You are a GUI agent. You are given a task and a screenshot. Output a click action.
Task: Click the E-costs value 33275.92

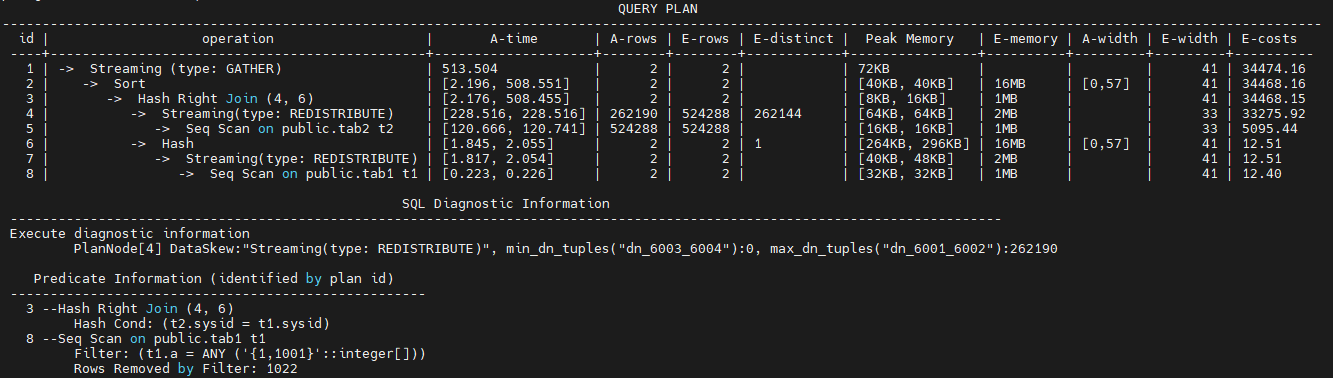click(1273, 114)
